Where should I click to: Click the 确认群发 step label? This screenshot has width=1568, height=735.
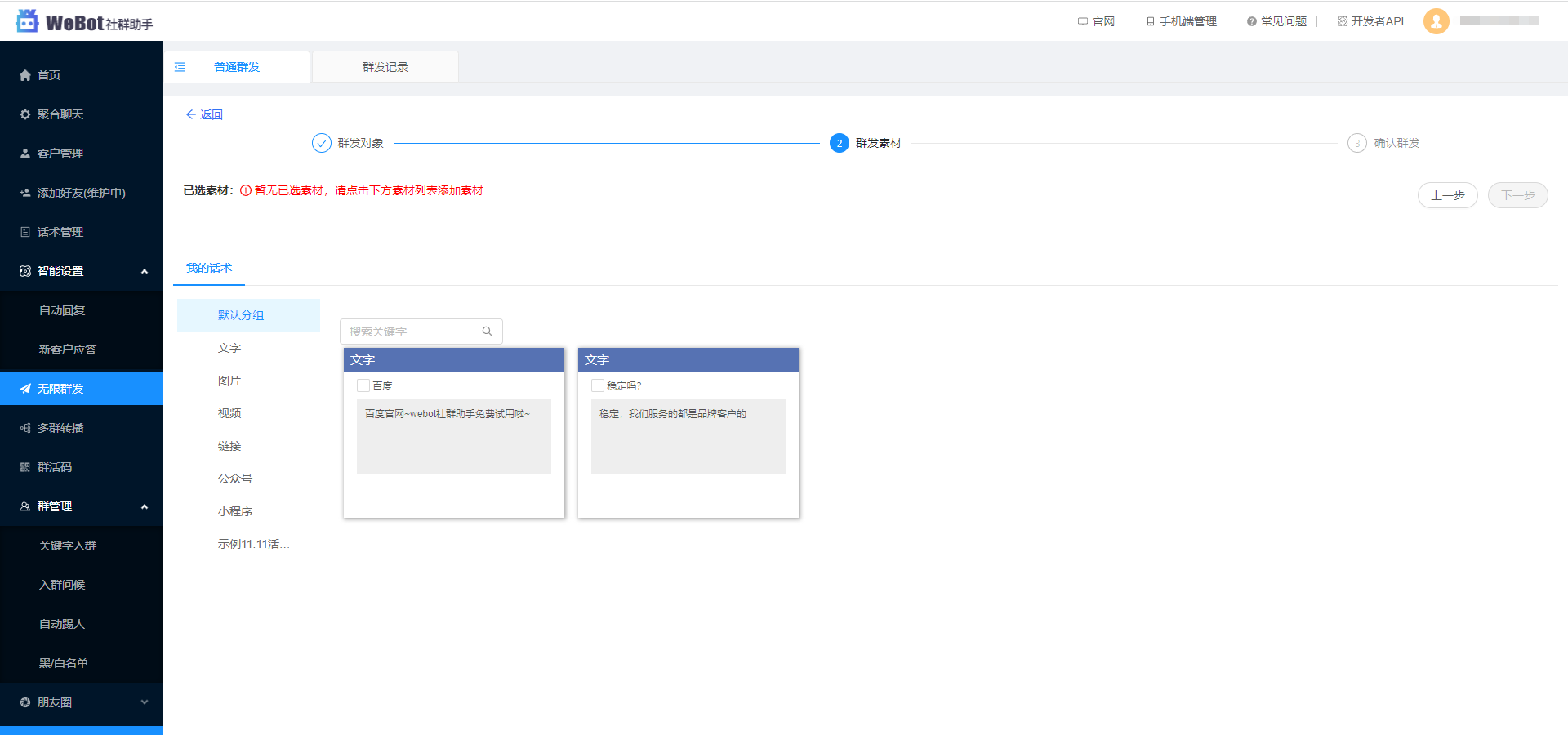click(1396, 143)
